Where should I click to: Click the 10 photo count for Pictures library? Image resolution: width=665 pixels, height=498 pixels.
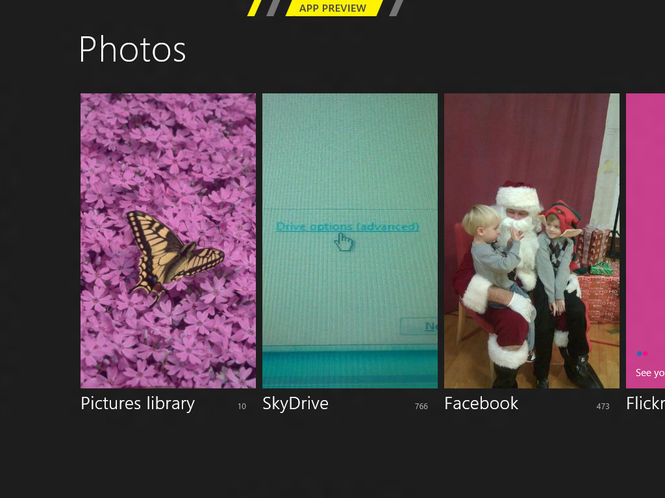[242, 406]
